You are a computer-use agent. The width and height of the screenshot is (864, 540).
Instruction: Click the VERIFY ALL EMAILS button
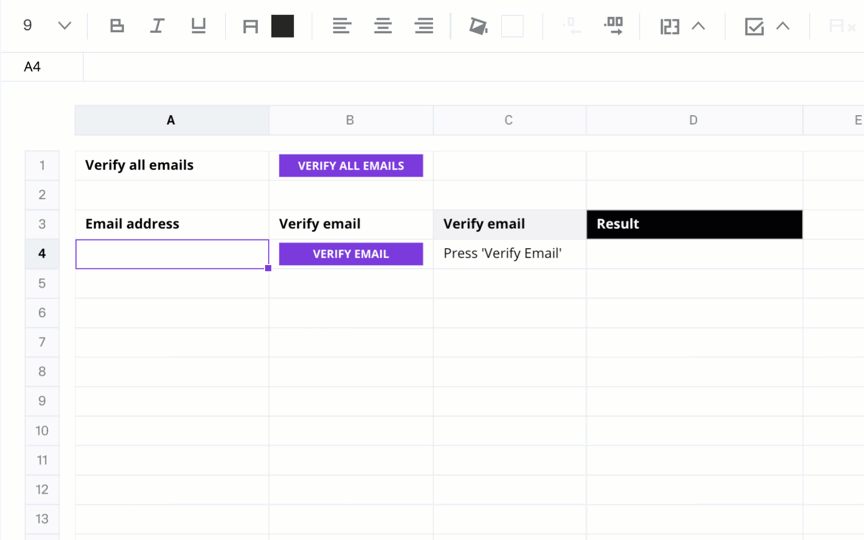pyautogui.click(x=351, y=166)
